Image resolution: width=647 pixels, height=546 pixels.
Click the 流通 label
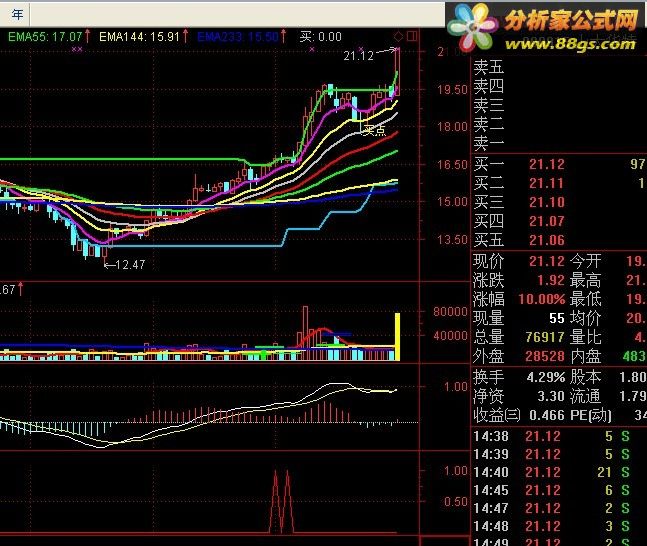(586, 397)
